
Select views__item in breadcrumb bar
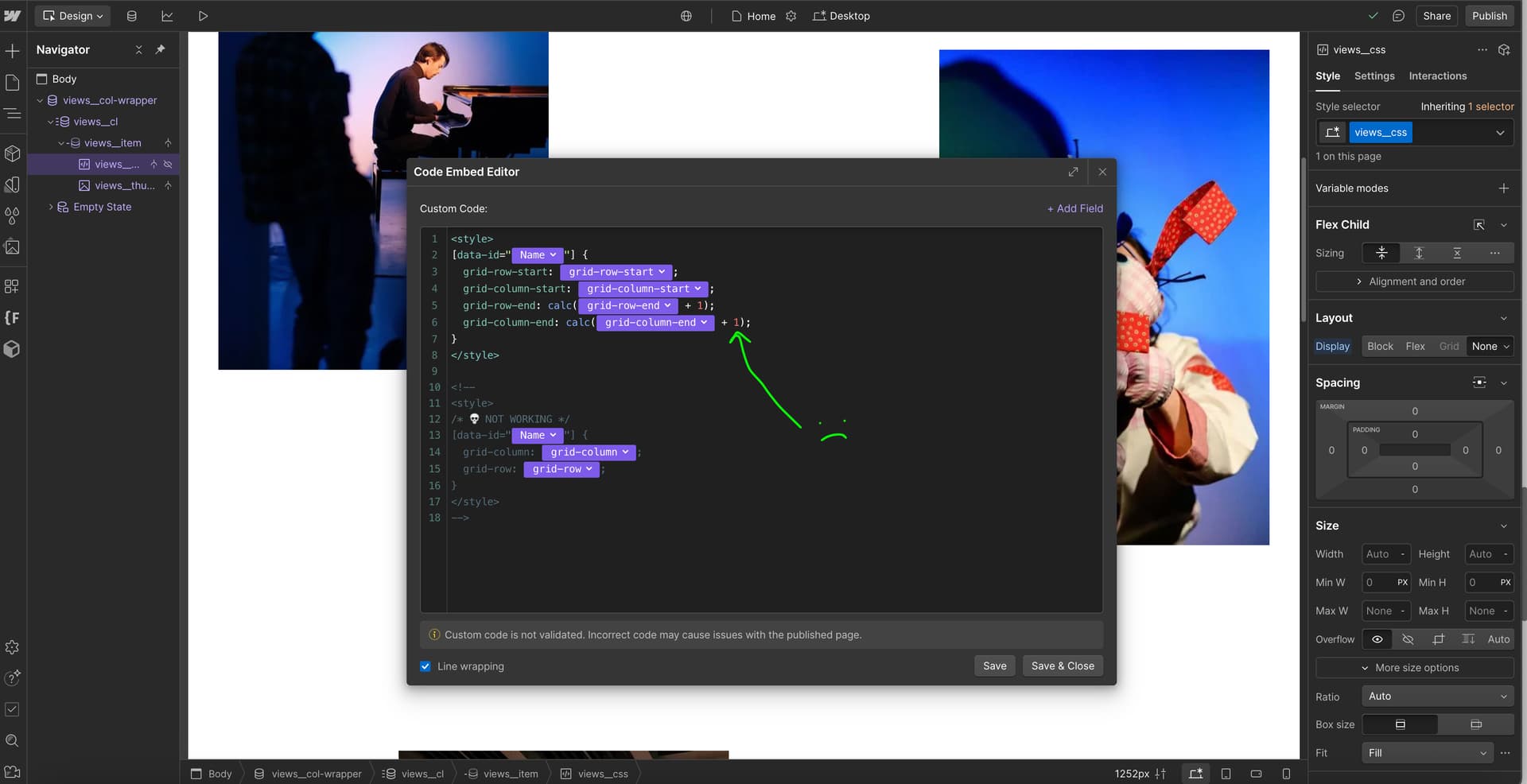[x=502, y=774]
